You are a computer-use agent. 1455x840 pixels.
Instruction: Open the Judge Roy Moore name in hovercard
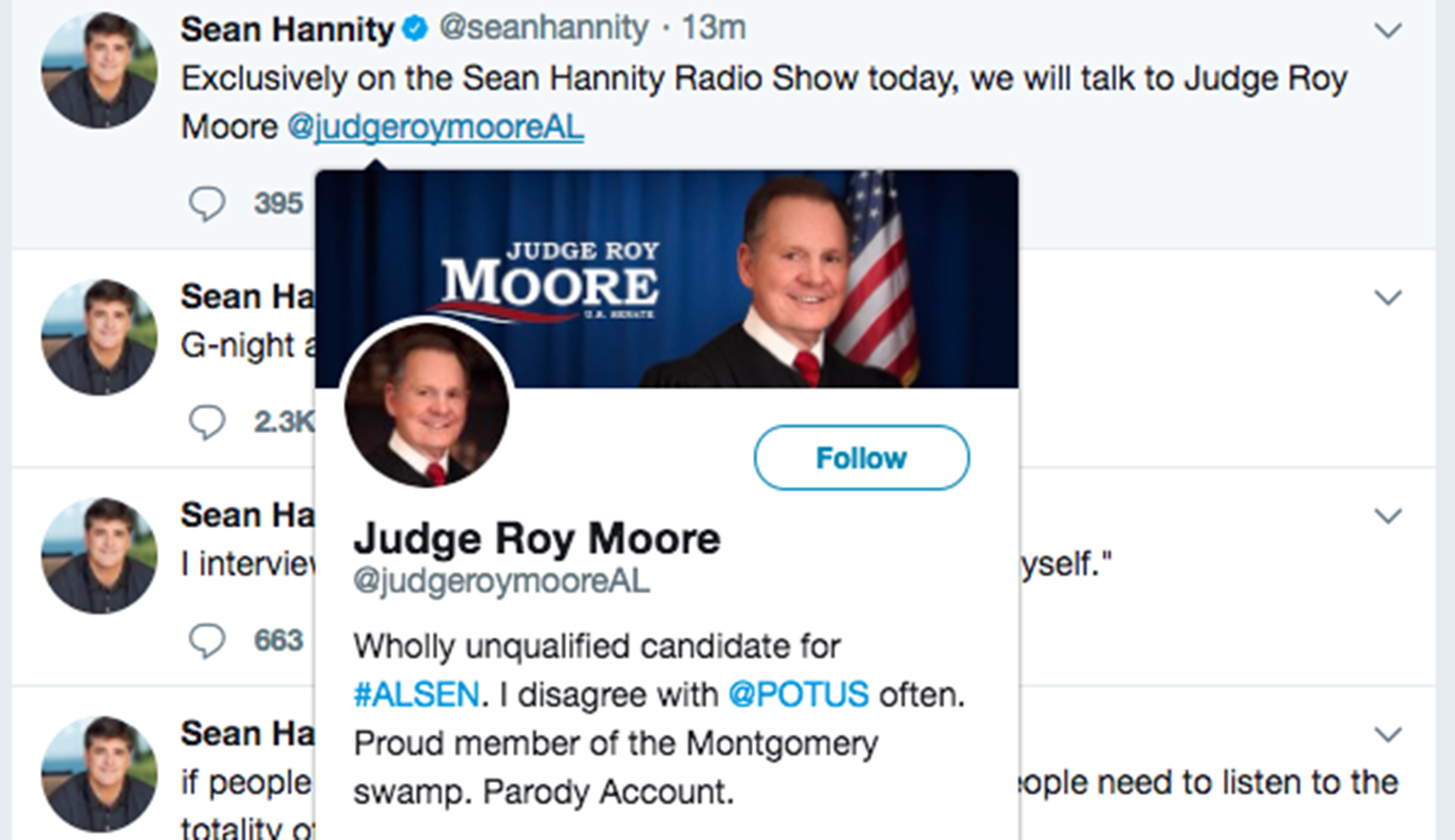[x=537, y=539]
